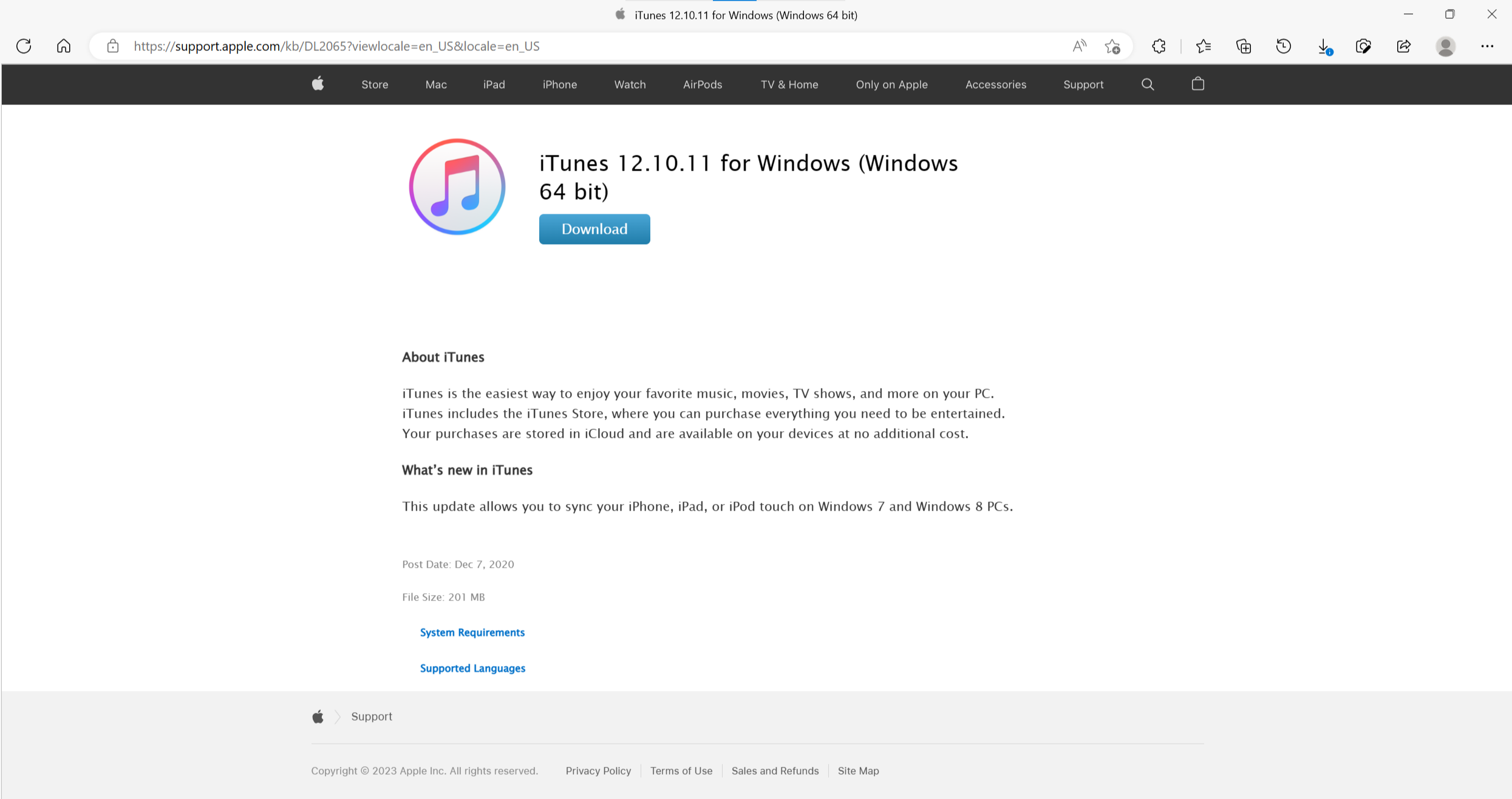The width and height of the screenshot is (1512, 799).
Task: Click the iTunes music note logo
Action: click(457, 186)
